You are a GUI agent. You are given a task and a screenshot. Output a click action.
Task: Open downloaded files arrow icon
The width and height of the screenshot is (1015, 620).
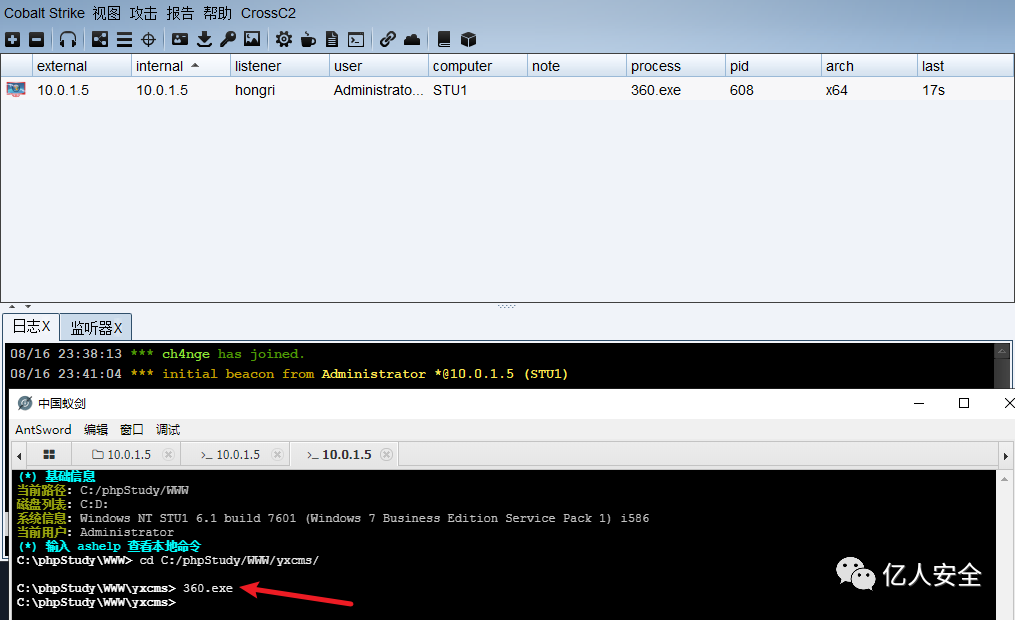pyautogui.click(x=204, y=39)
